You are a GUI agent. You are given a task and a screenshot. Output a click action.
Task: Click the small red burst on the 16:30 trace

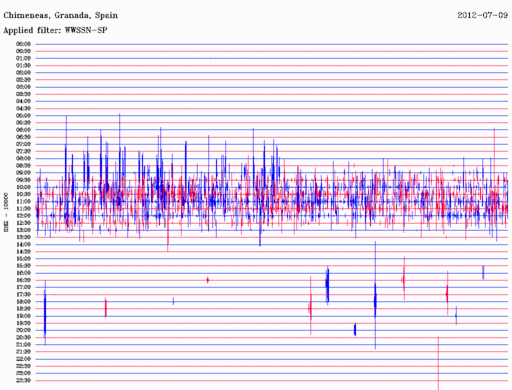click(208, 280)
